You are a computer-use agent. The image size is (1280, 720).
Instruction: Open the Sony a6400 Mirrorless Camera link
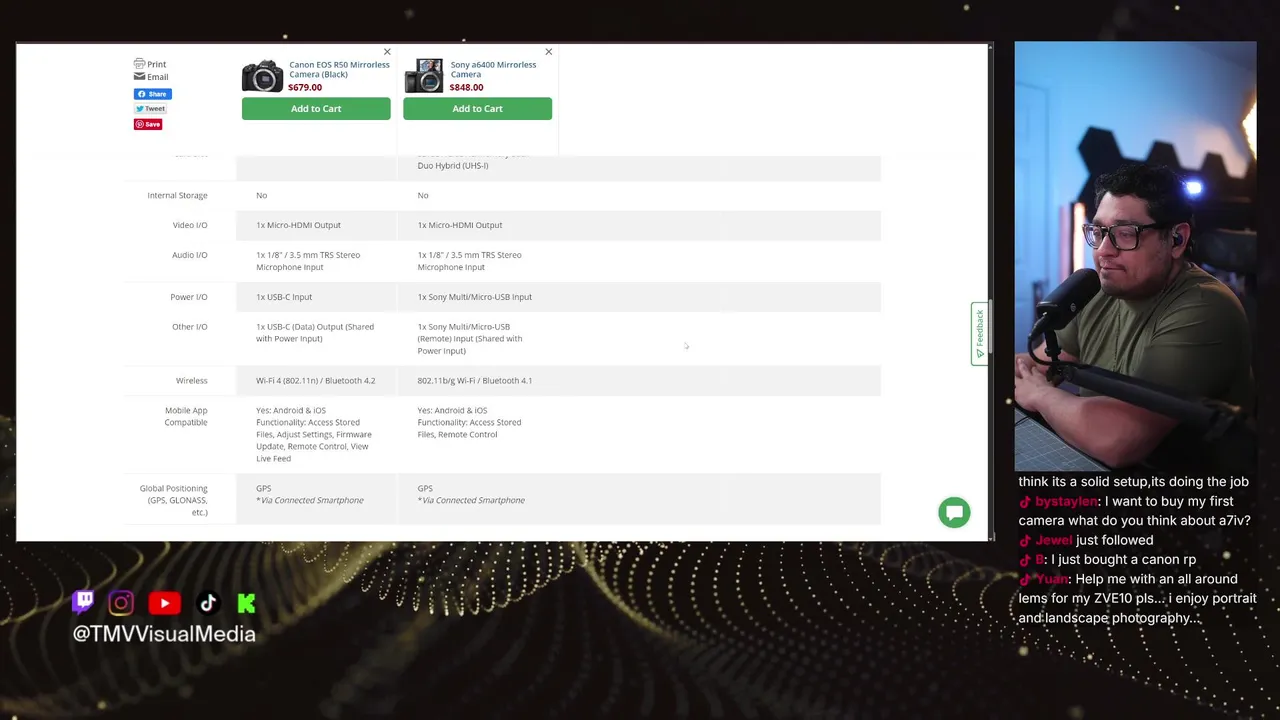point(493,69)
